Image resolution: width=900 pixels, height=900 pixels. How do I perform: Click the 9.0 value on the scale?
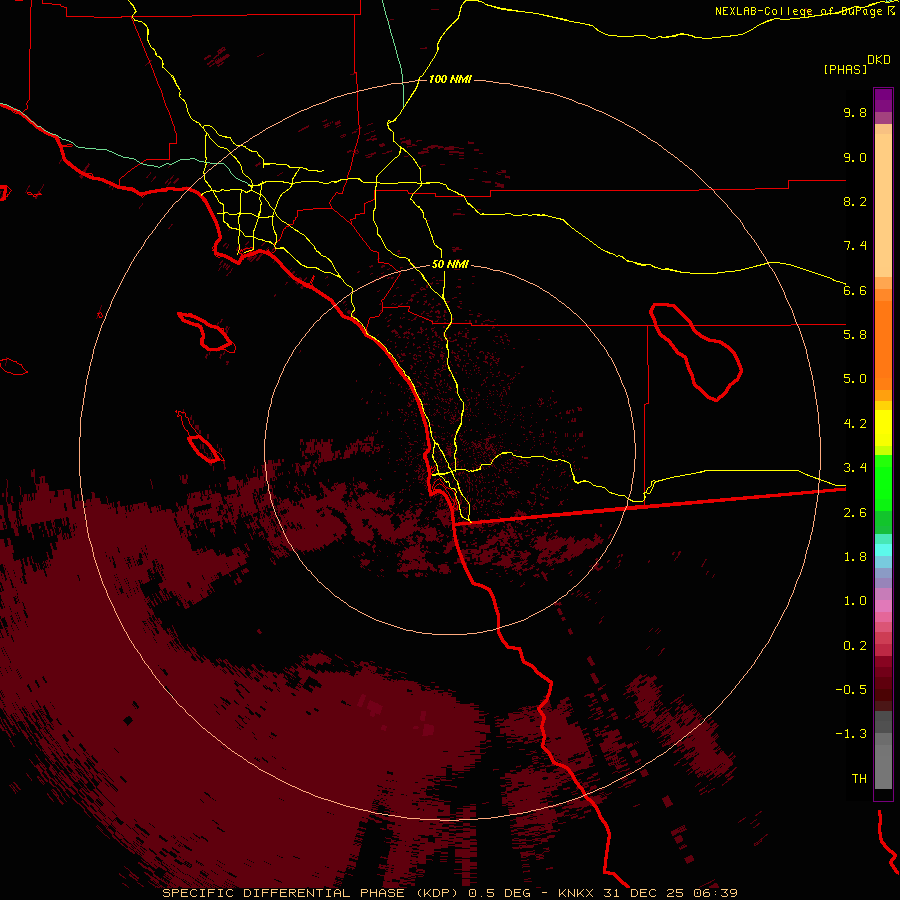855,157
